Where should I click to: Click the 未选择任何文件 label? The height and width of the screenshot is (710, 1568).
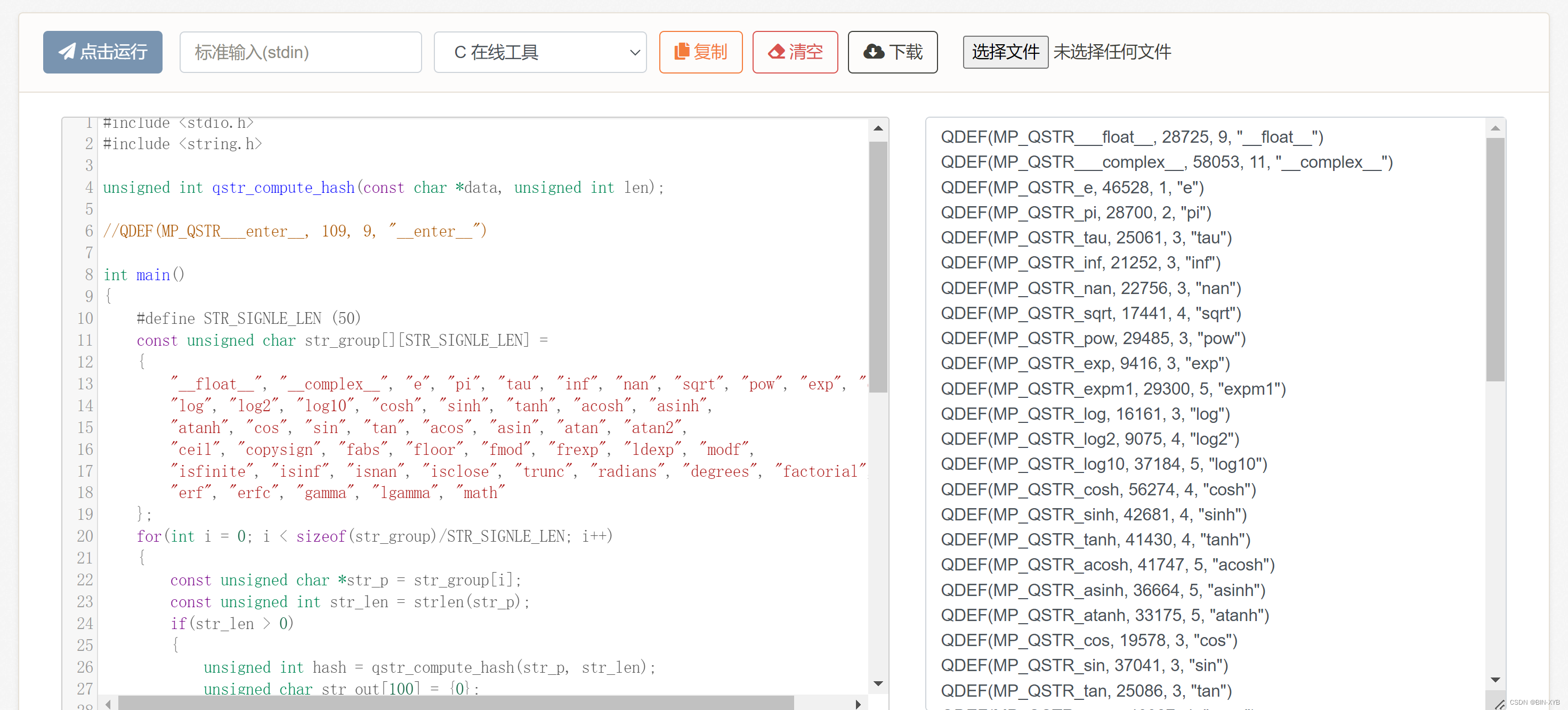click(1113, 52)
